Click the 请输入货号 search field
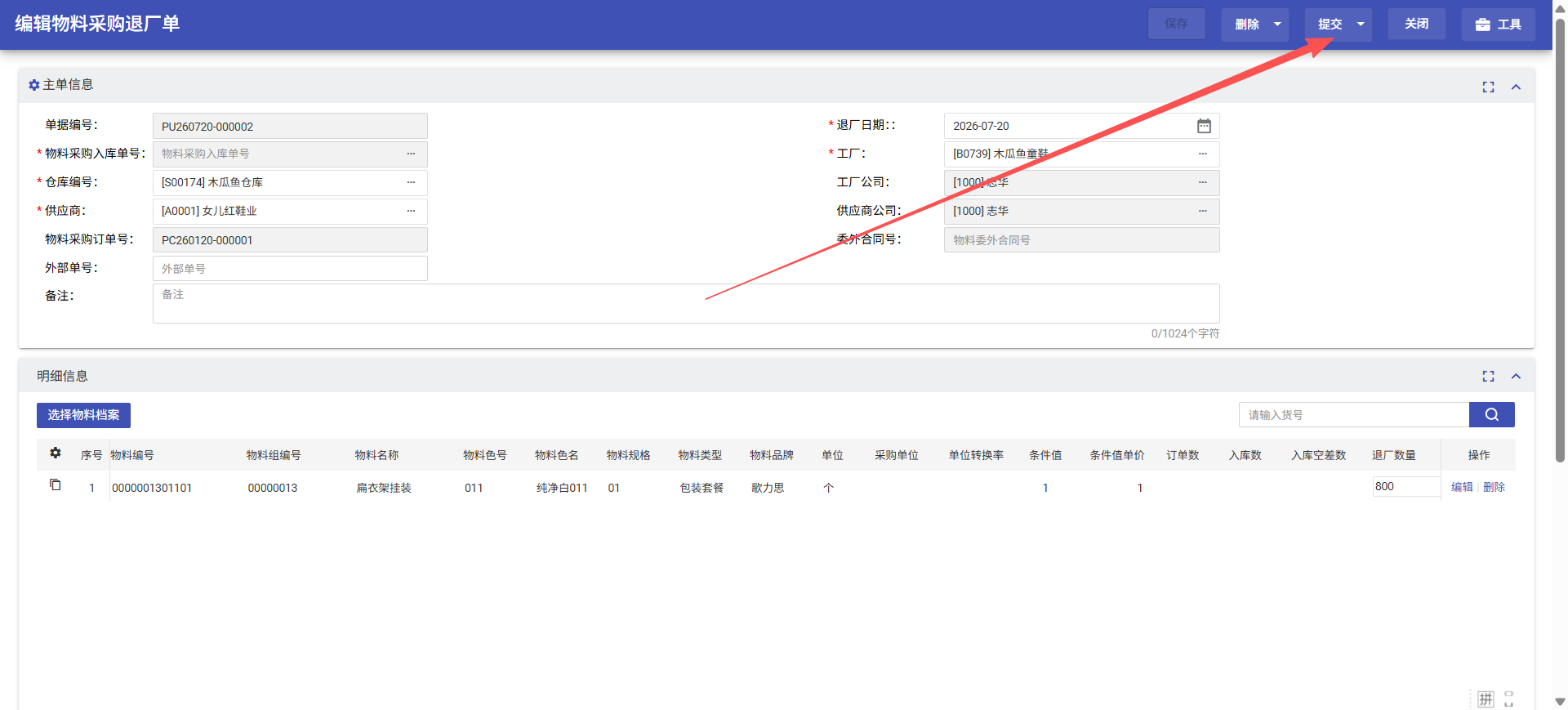The height and width of the screenshot is (710, 1568). [1354, 414]
